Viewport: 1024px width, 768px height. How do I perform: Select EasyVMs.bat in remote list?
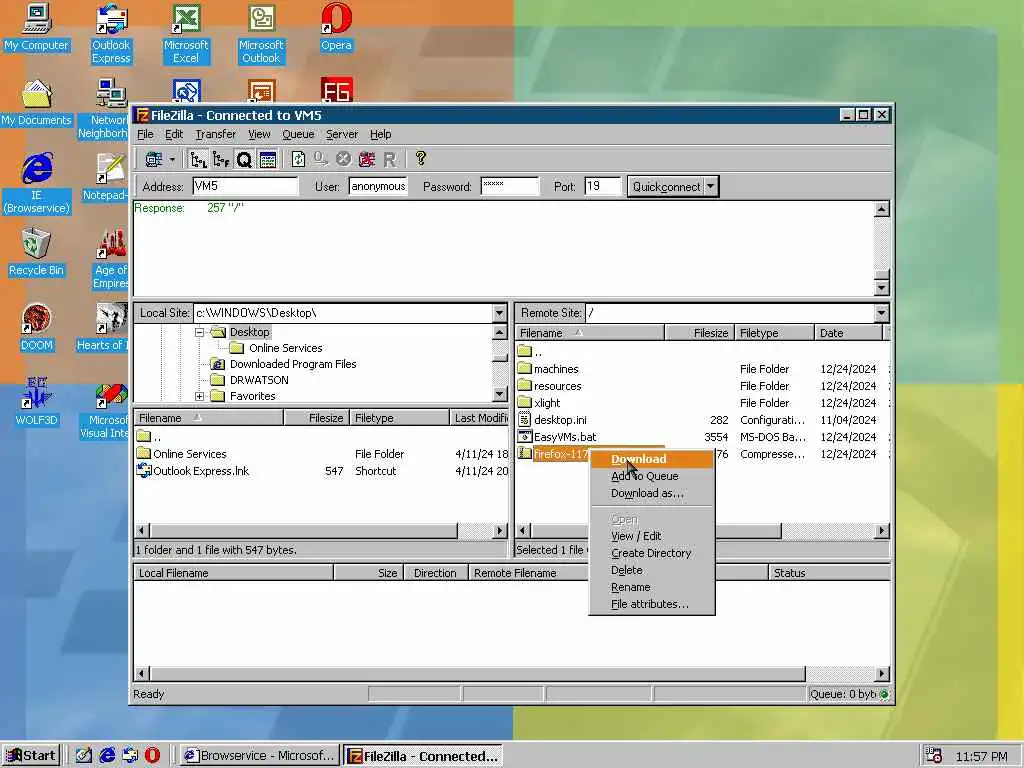(x=565, y=437)
